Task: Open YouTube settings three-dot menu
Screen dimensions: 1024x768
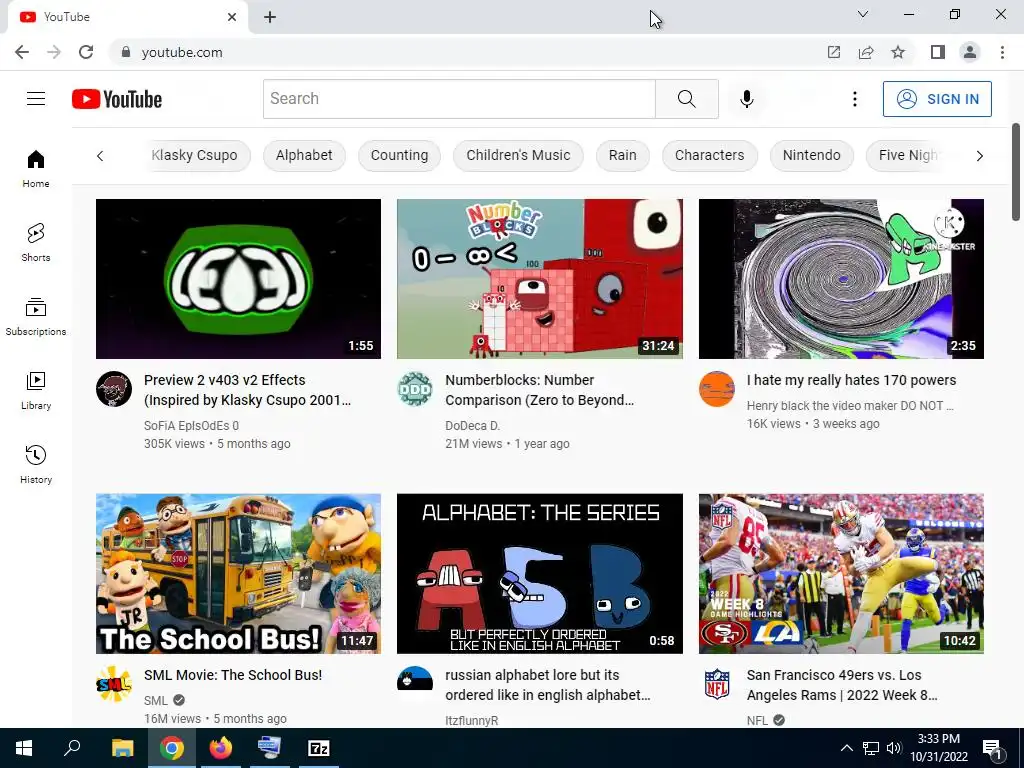Action: pos(854,99)
